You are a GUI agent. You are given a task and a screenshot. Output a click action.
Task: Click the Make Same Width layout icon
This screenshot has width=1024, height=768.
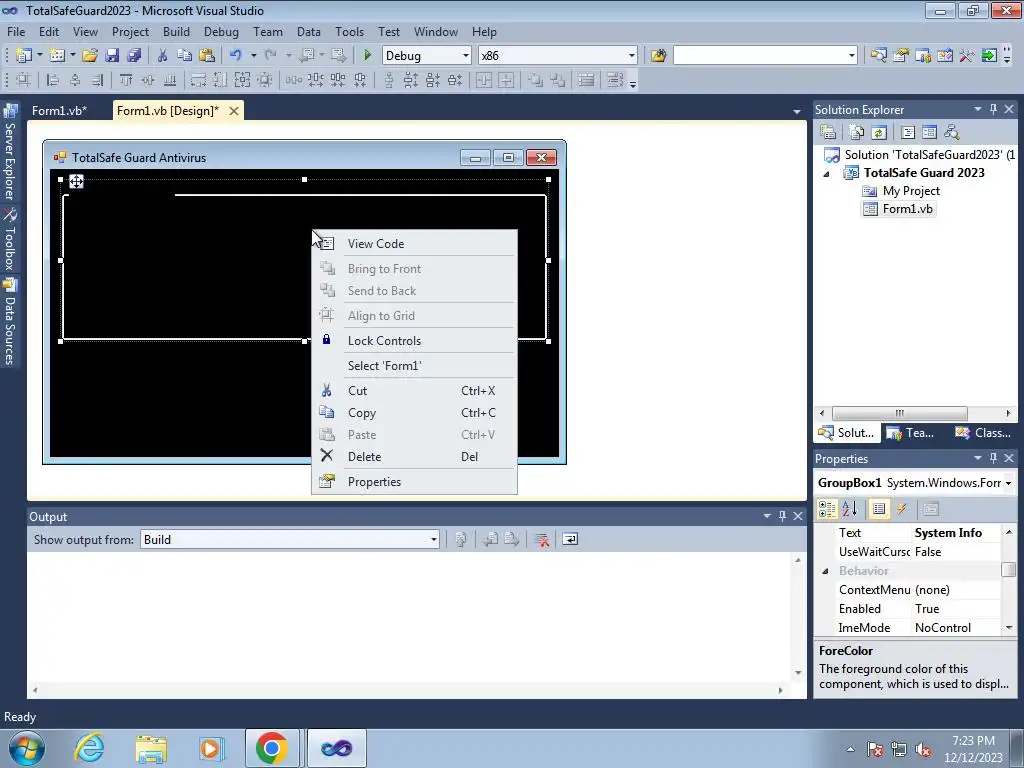pos(198,80)
